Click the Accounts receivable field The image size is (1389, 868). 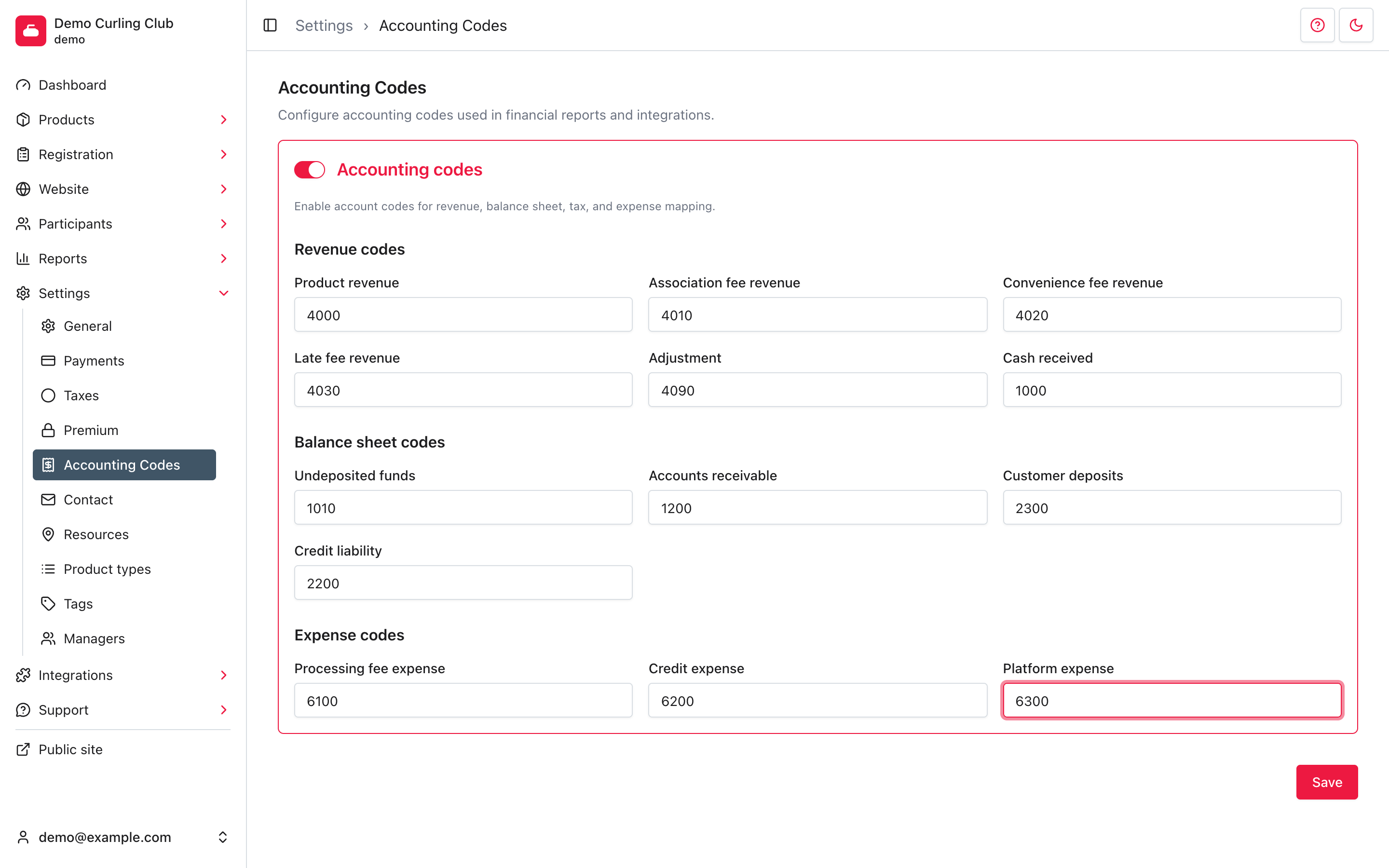coord(817,507)
